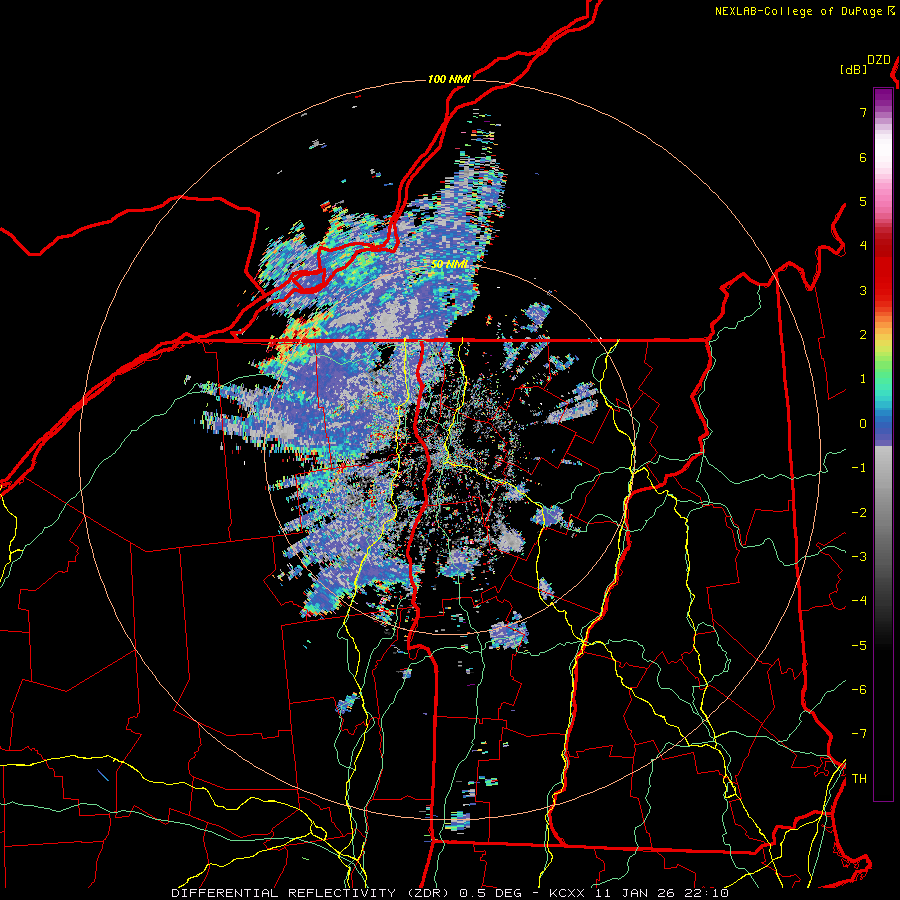Viewport: 900px width, 900px height.
Task: Click the 22:10 timestamp in caption
Action: point(706,893)
